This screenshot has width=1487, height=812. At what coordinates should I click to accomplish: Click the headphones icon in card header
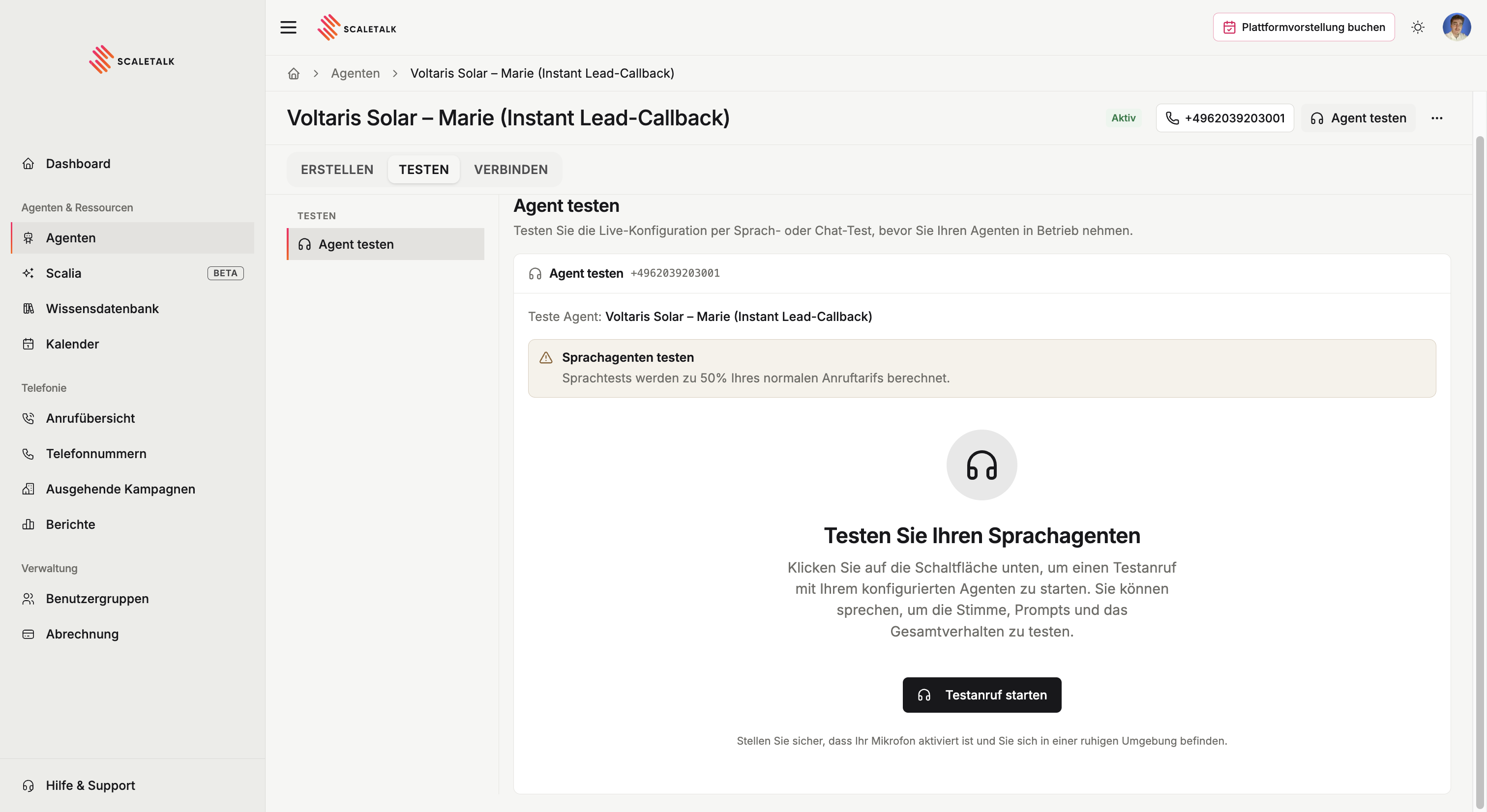point(535,274)
